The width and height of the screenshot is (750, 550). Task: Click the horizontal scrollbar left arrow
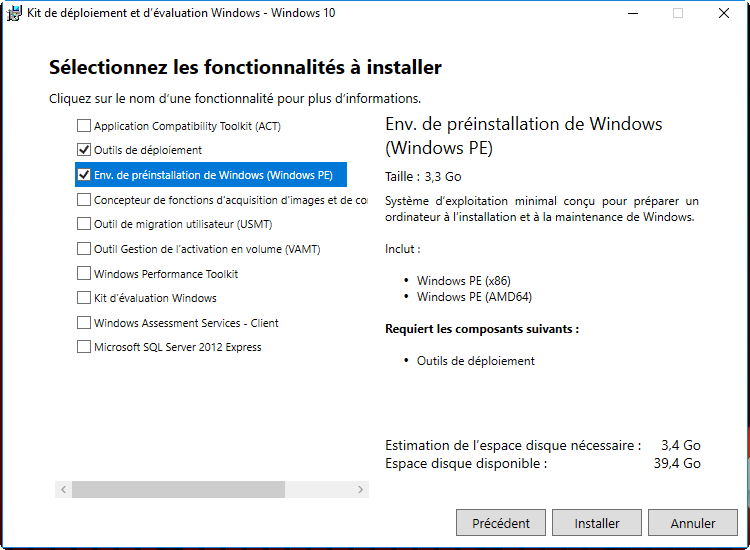[x=64, y=490]
